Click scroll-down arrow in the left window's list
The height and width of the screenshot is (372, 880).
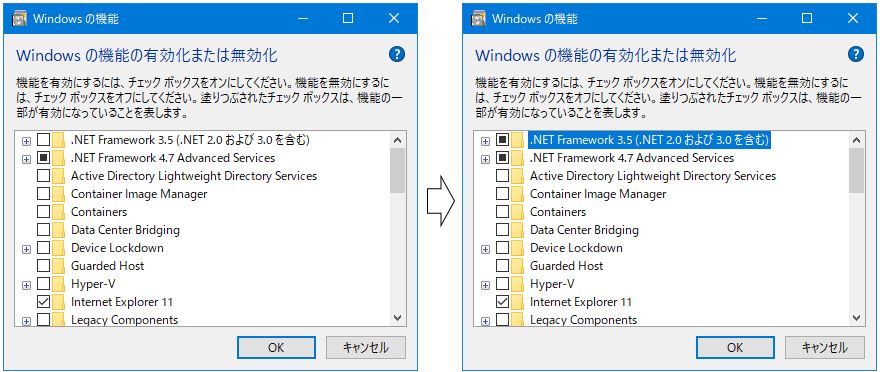coord(397,318)
